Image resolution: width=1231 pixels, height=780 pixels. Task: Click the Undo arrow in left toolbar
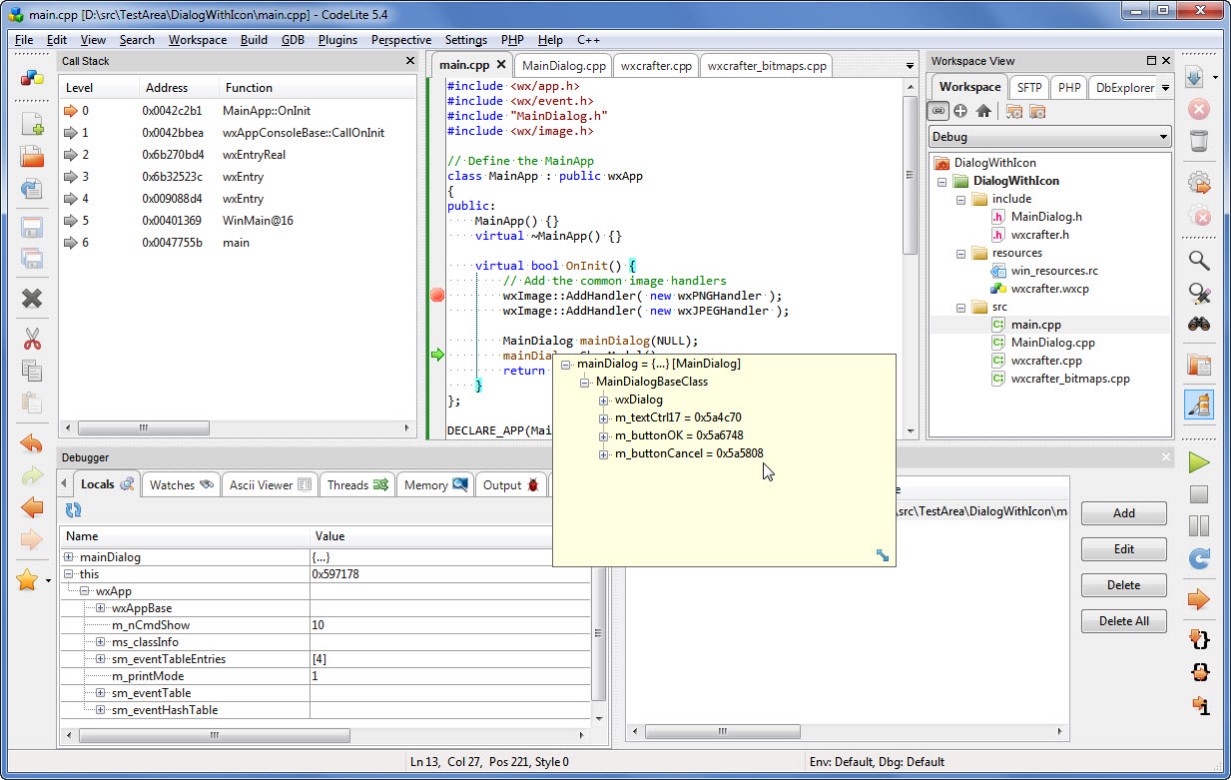[32, 444]
